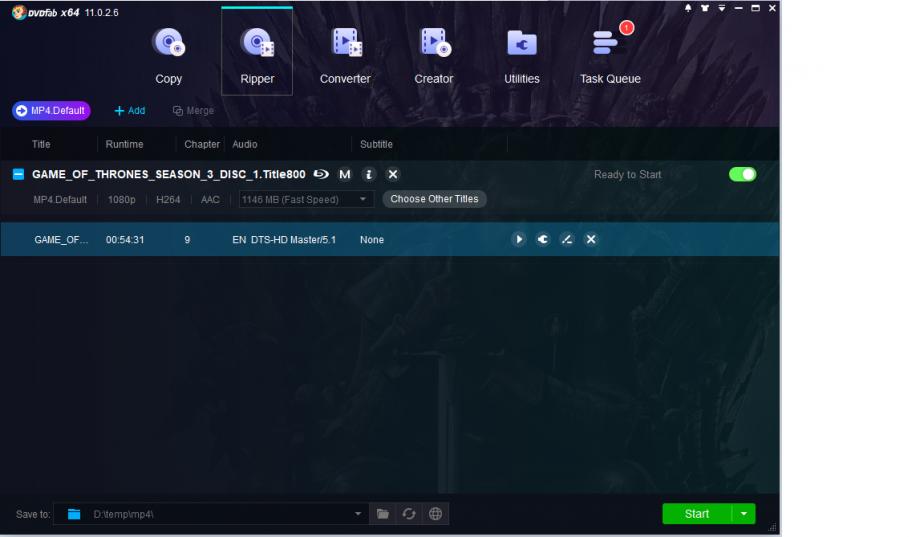This screenshot has width=924, height=537.
Task: Click the Save to path field
Action: 211,514
